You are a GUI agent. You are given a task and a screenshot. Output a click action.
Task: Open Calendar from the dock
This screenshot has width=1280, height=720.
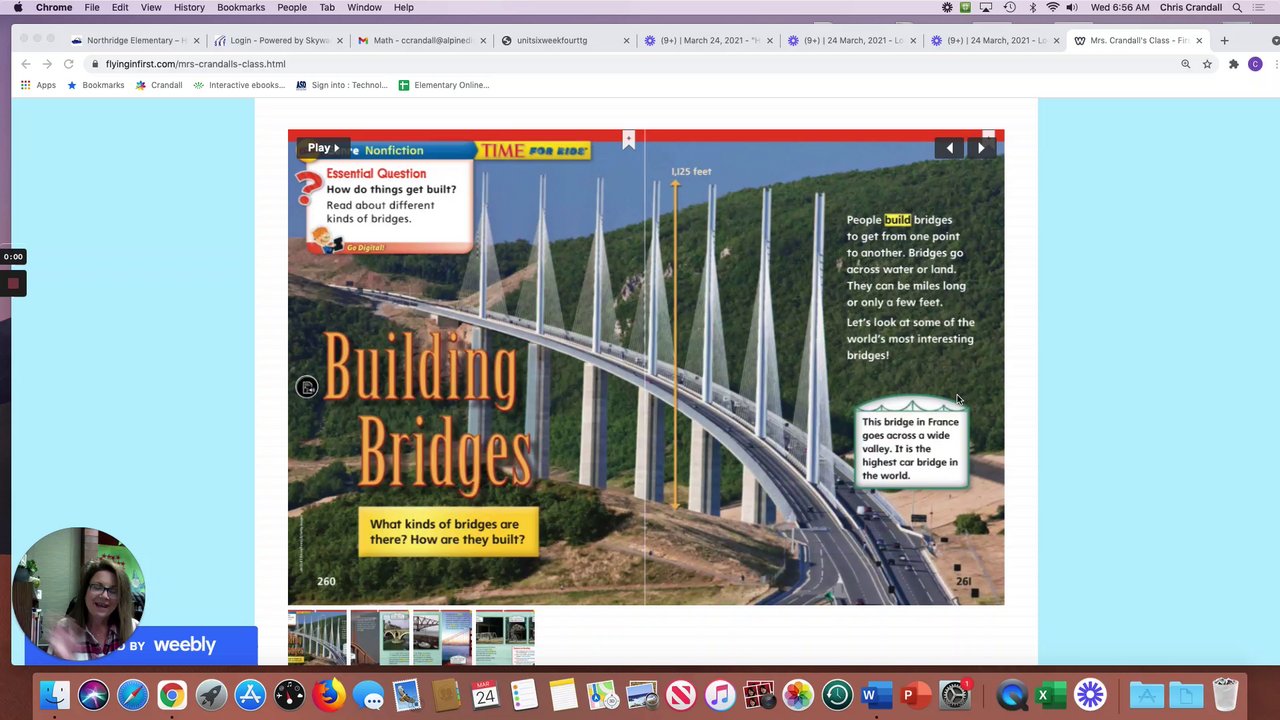(x=485, y=694)
